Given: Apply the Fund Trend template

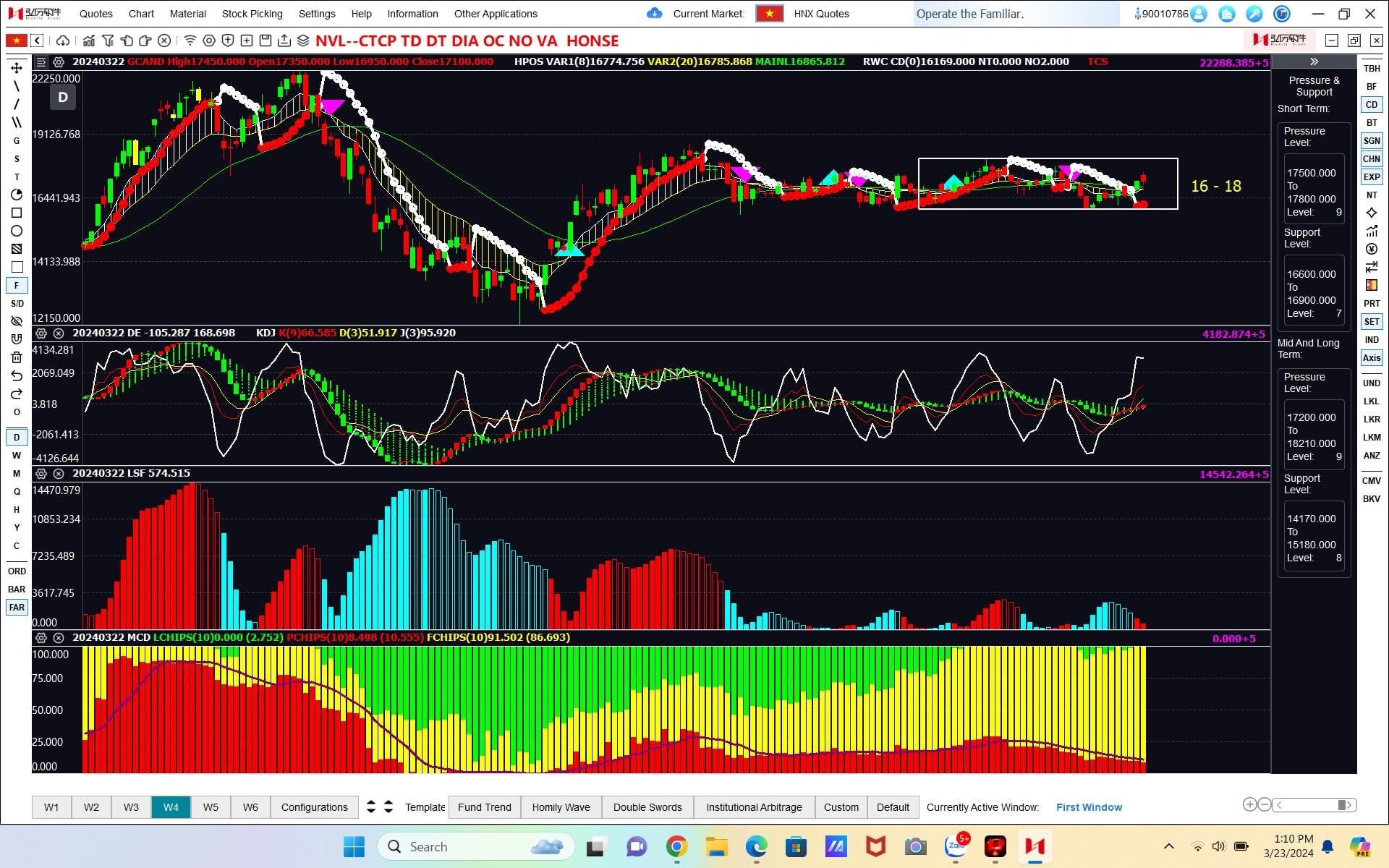Looking at the screenshot, I should (x=485, y=807).
